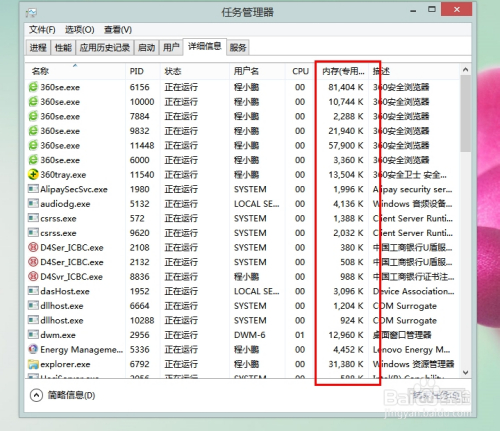This screenshot has height=431, width=500.
Task: Select CPU value 01 for dwm.exe
Action: [x=300, y=335]
